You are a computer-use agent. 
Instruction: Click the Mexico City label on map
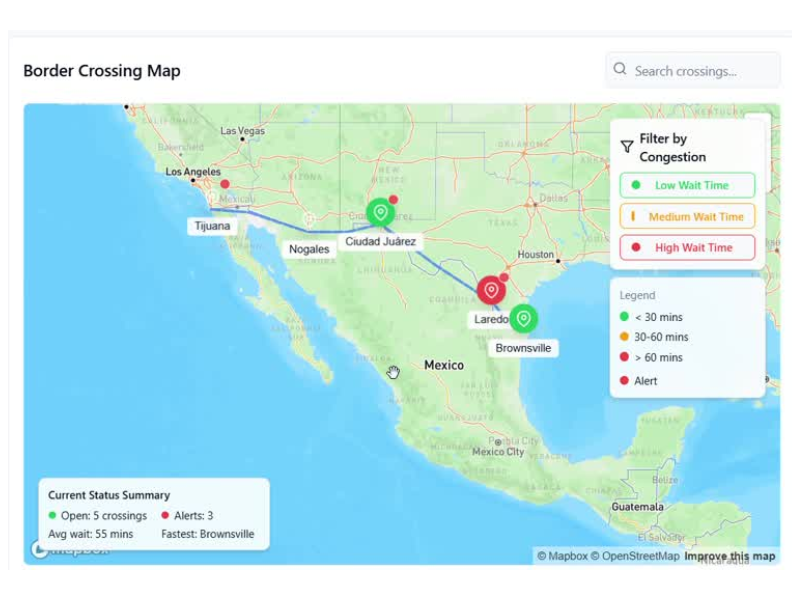(498, 452)
